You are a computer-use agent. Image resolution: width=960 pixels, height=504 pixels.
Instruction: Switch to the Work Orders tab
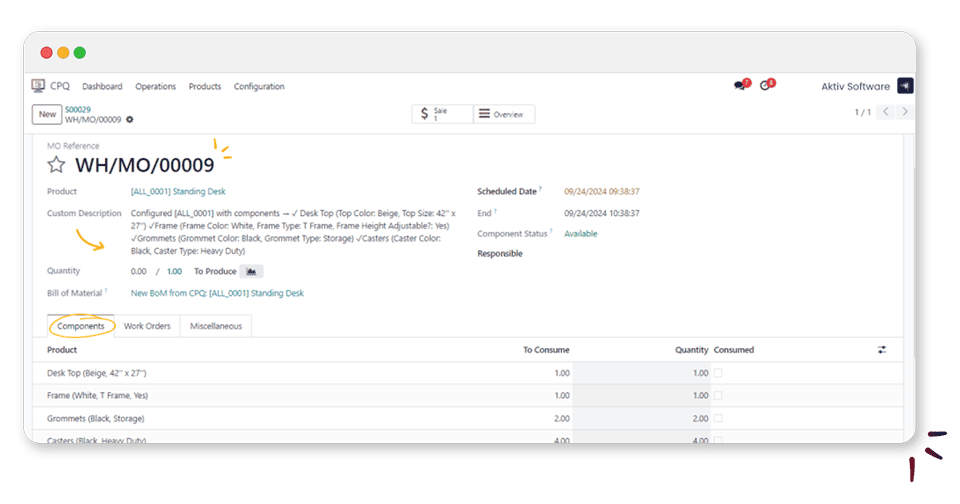(x=147, y=326)
